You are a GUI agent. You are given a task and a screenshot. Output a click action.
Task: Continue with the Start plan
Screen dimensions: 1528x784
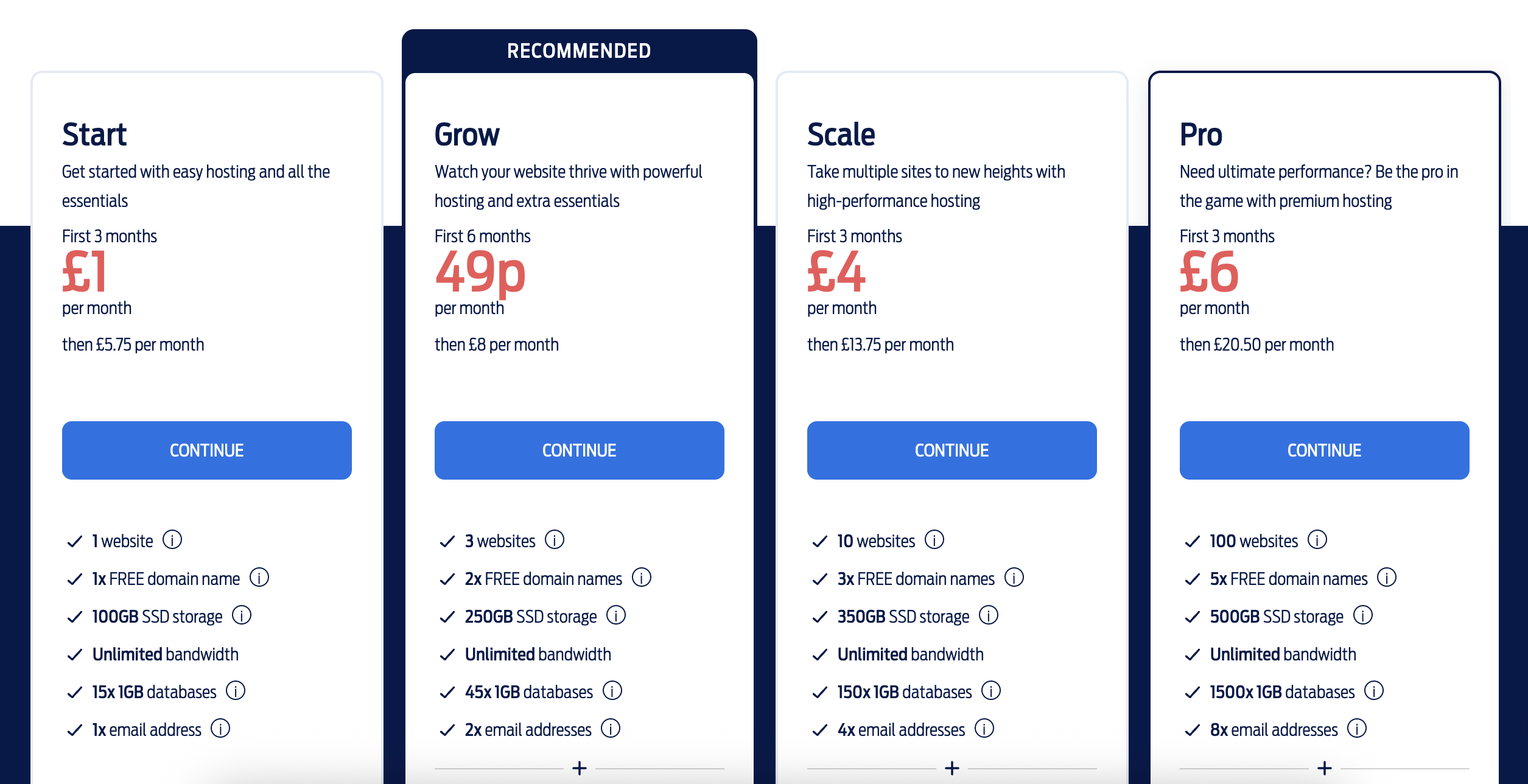pos(207,450)
